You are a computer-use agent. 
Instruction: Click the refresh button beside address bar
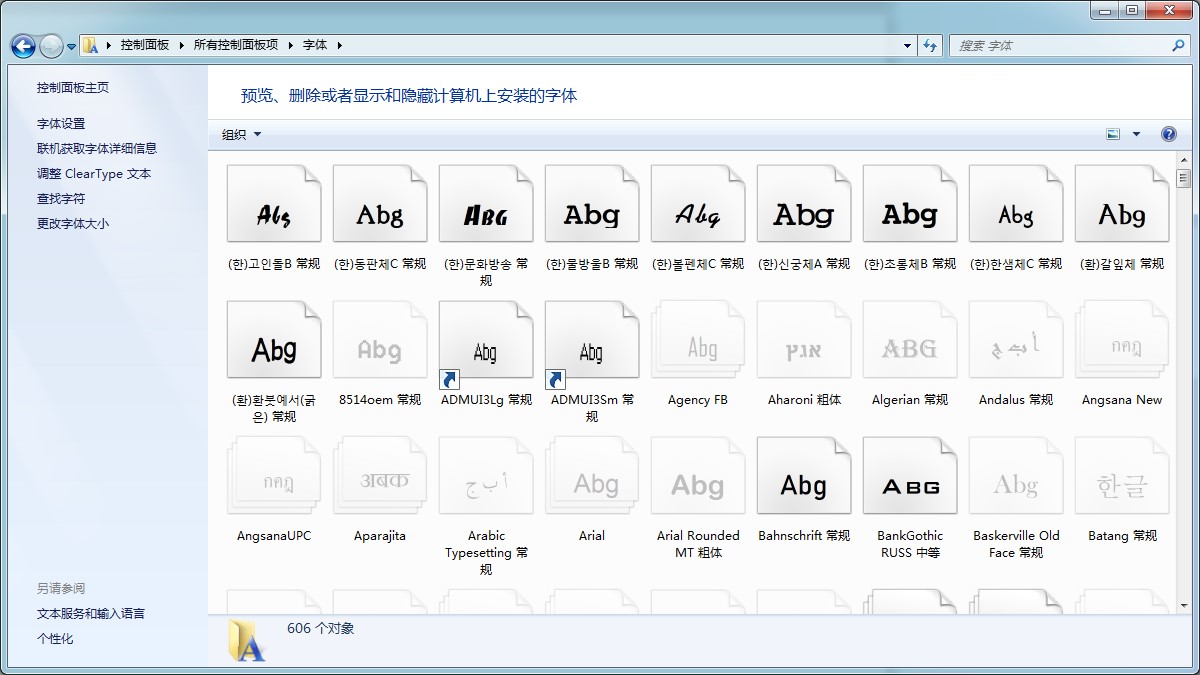click(931, 46)
